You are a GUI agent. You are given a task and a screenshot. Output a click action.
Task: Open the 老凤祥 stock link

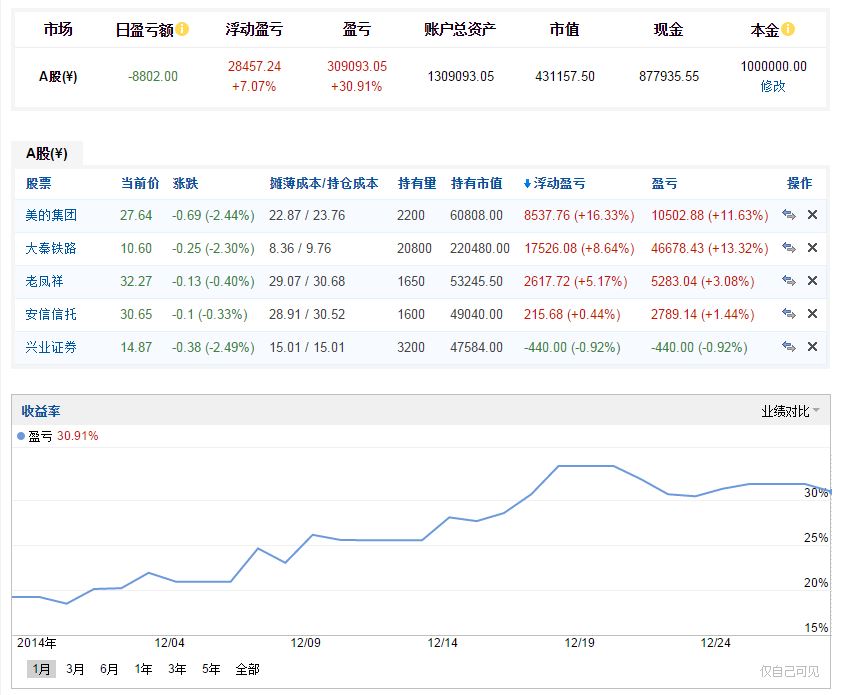coord(45,281)
